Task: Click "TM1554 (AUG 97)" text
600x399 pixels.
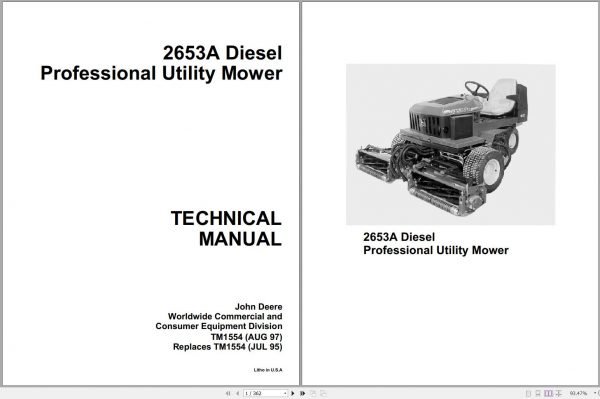Action: click(x=246, y=337)
